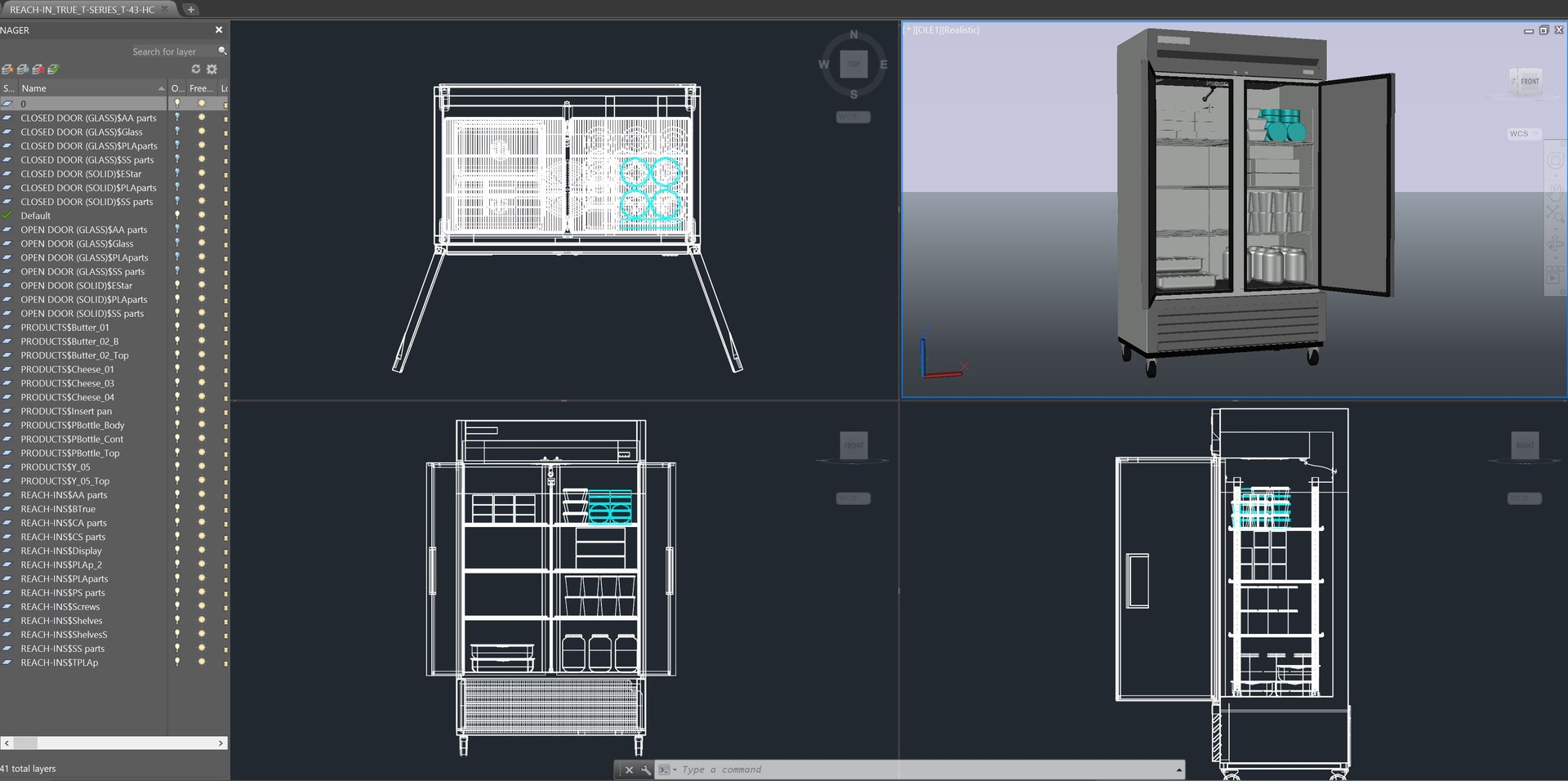
Task: Click RIGHT ViewCube in the side-view viewport
Action: pos(1525,445)
